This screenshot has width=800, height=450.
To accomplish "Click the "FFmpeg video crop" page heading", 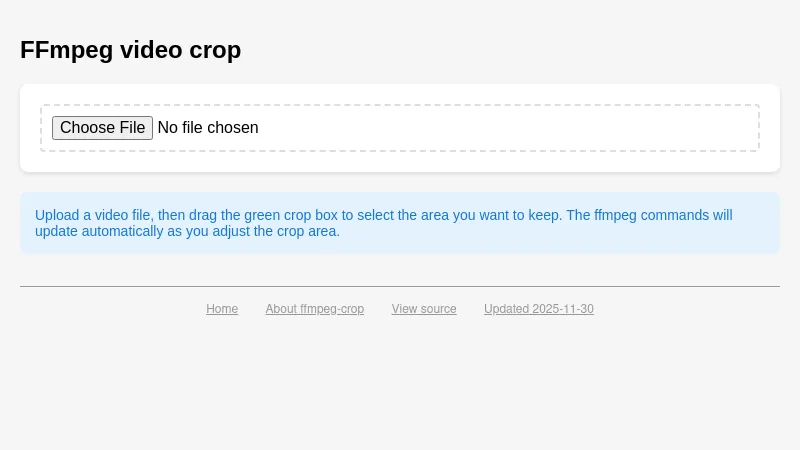I will tap(130, 50).
